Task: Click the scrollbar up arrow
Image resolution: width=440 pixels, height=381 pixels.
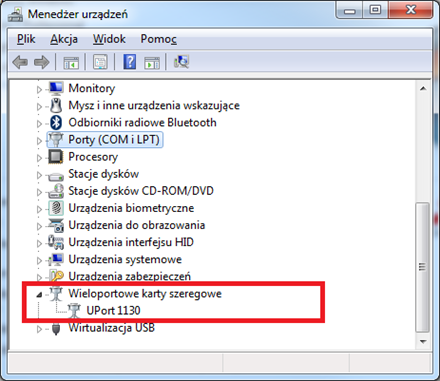Action: (423, 89)
